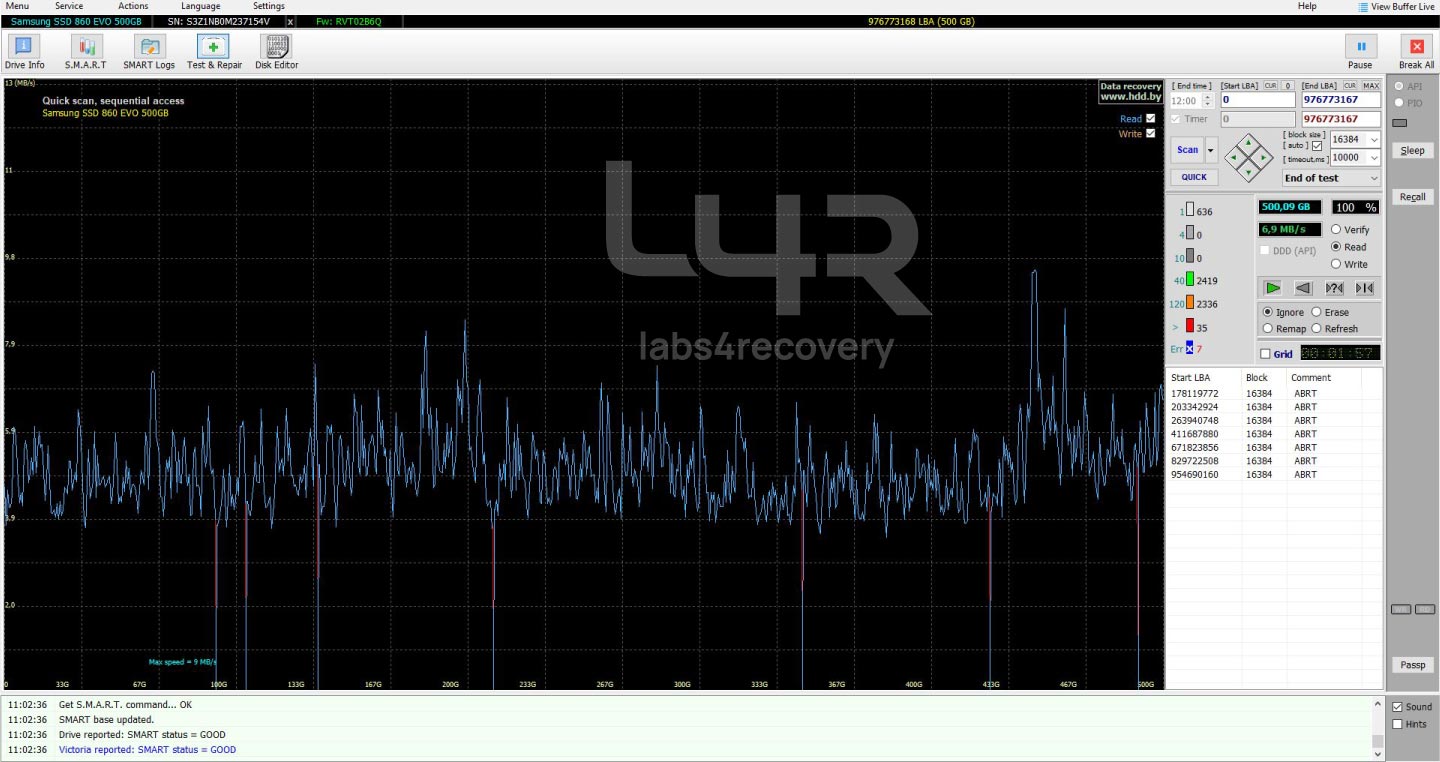Open the End of test dropdown
The height and width of the screenshot is (762, 1440).
pyautogui.click(x=1331, y=178)
